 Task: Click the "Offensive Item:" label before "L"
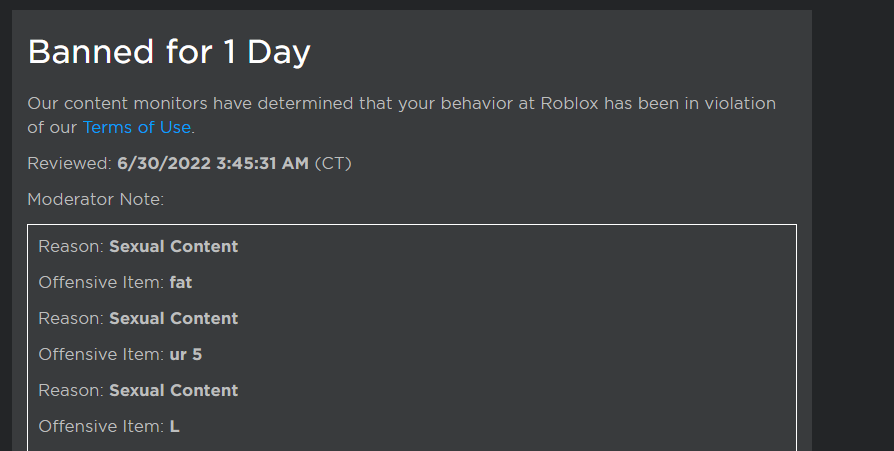(101, 426)
